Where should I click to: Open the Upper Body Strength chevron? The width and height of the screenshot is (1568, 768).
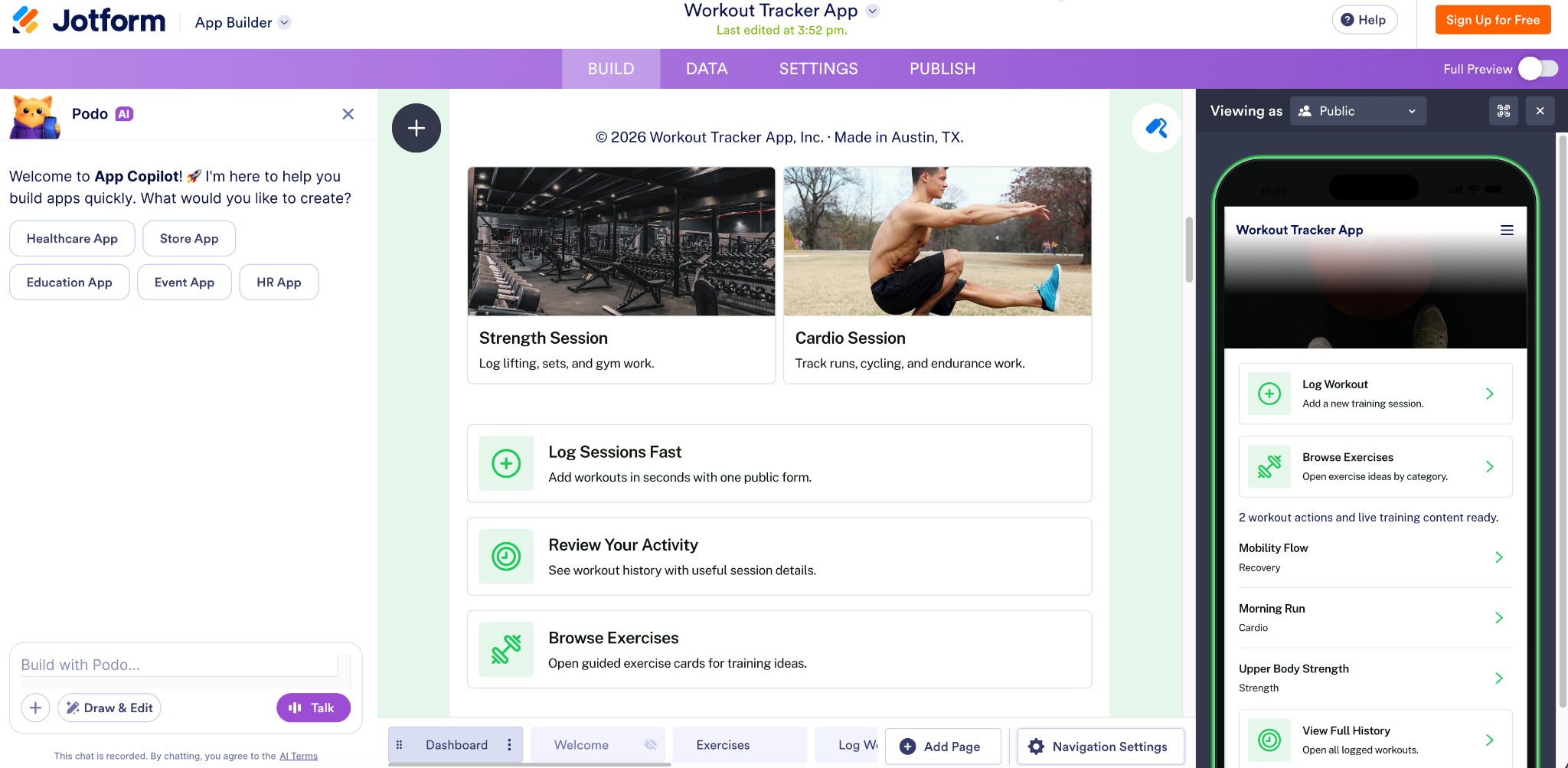(x=1499, y=678)
